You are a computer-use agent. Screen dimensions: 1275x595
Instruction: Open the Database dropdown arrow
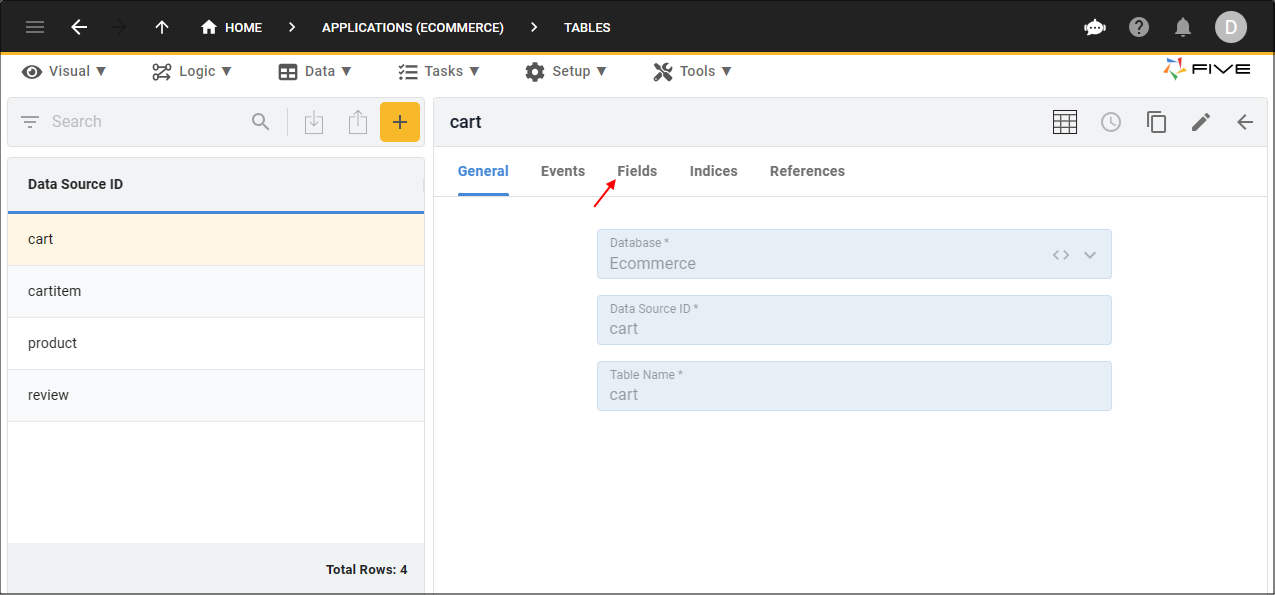1090,255
